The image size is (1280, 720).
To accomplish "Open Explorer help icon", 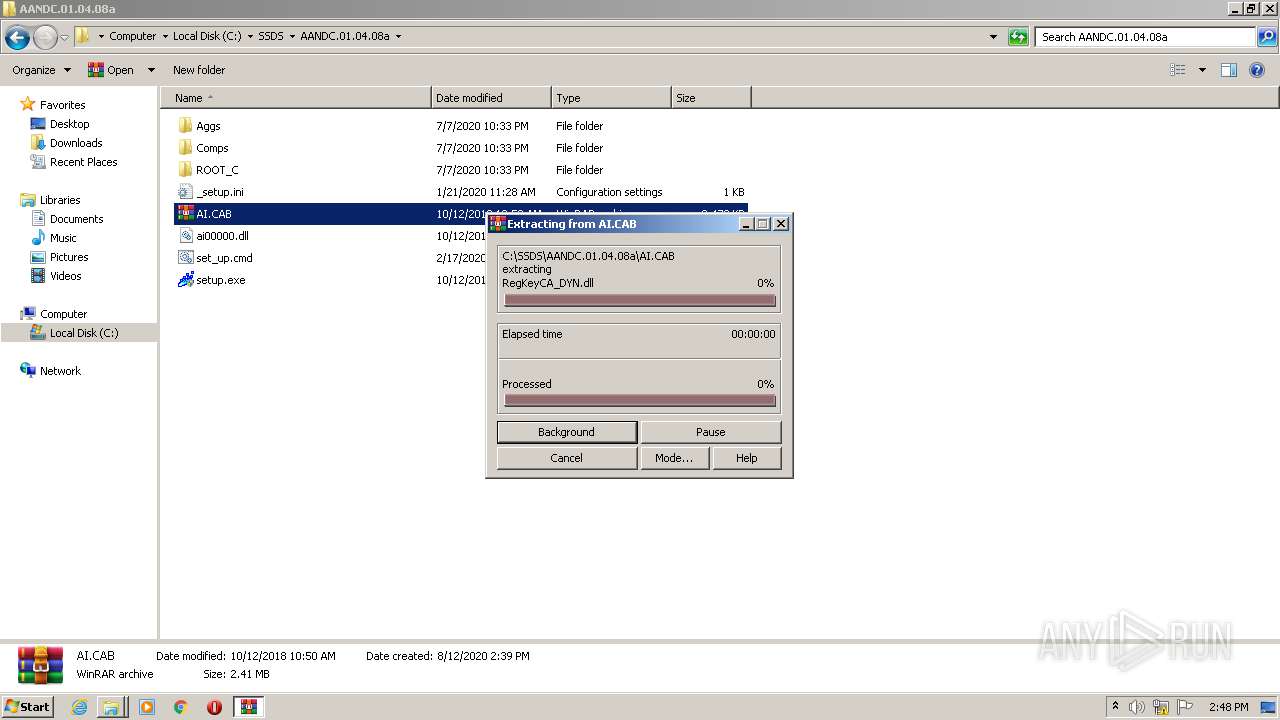I will tap(1258, 70).
